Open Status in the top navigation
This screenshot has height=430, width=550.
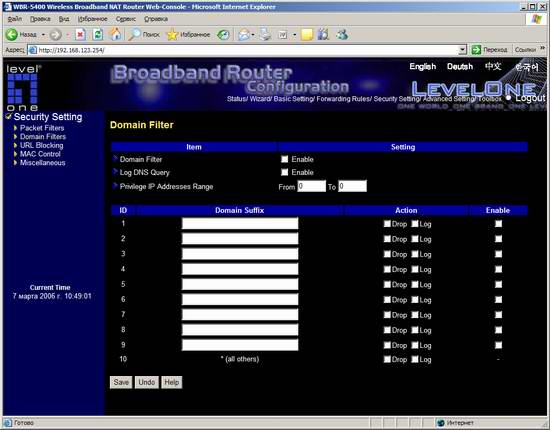coord(237,99)
